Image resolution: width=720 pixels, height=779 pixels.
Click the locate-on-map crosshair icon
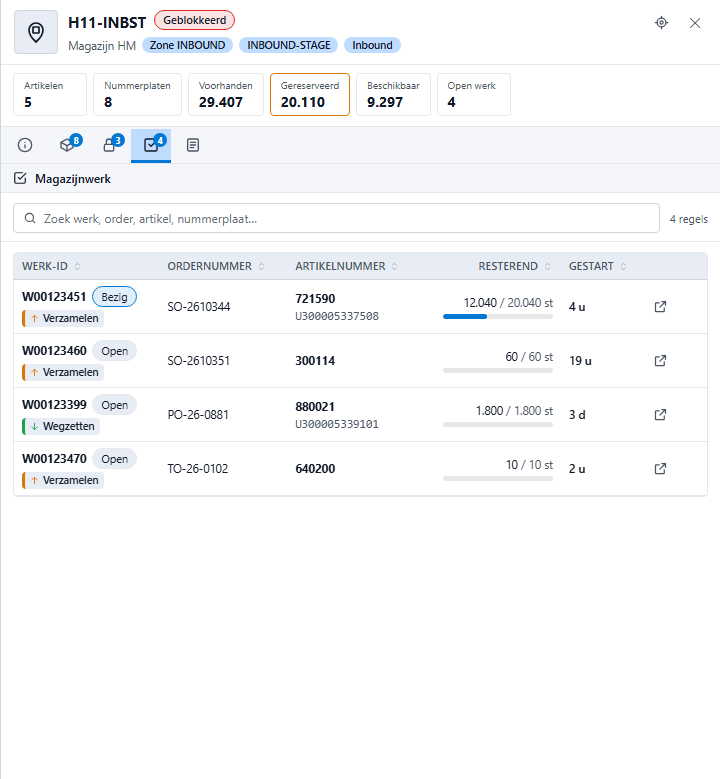[x=661, y=23]
